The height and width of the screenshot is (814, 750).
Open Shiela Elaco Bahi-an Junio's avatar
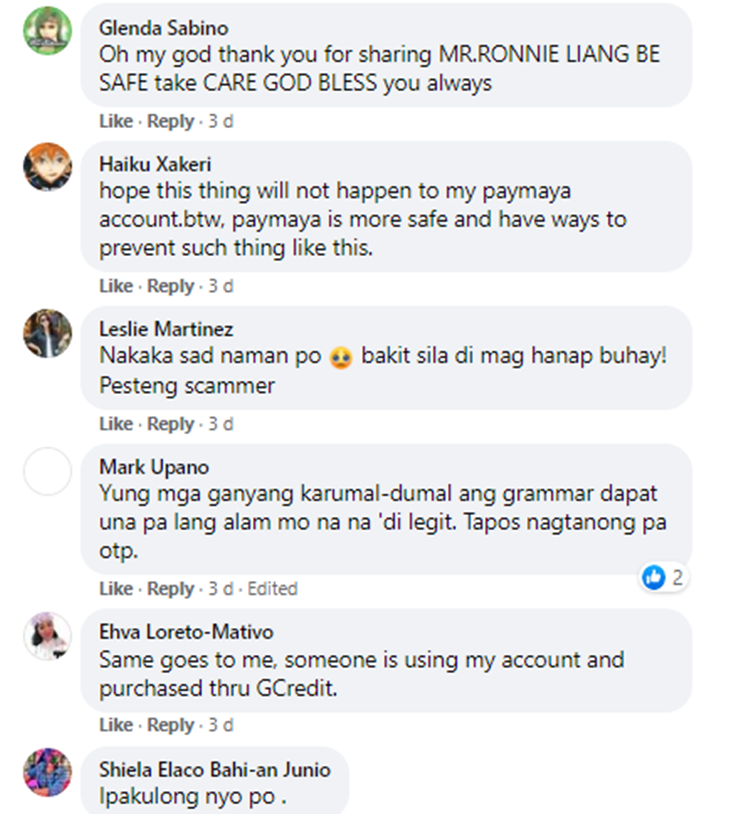[48, 772]
